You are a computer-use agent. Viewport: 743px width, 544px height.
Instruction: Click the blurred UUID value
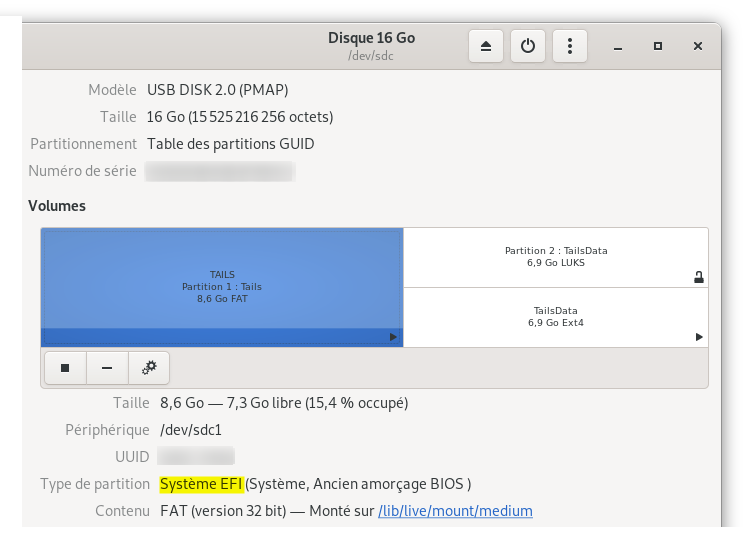pyautogui.click(x=196, y=456)
